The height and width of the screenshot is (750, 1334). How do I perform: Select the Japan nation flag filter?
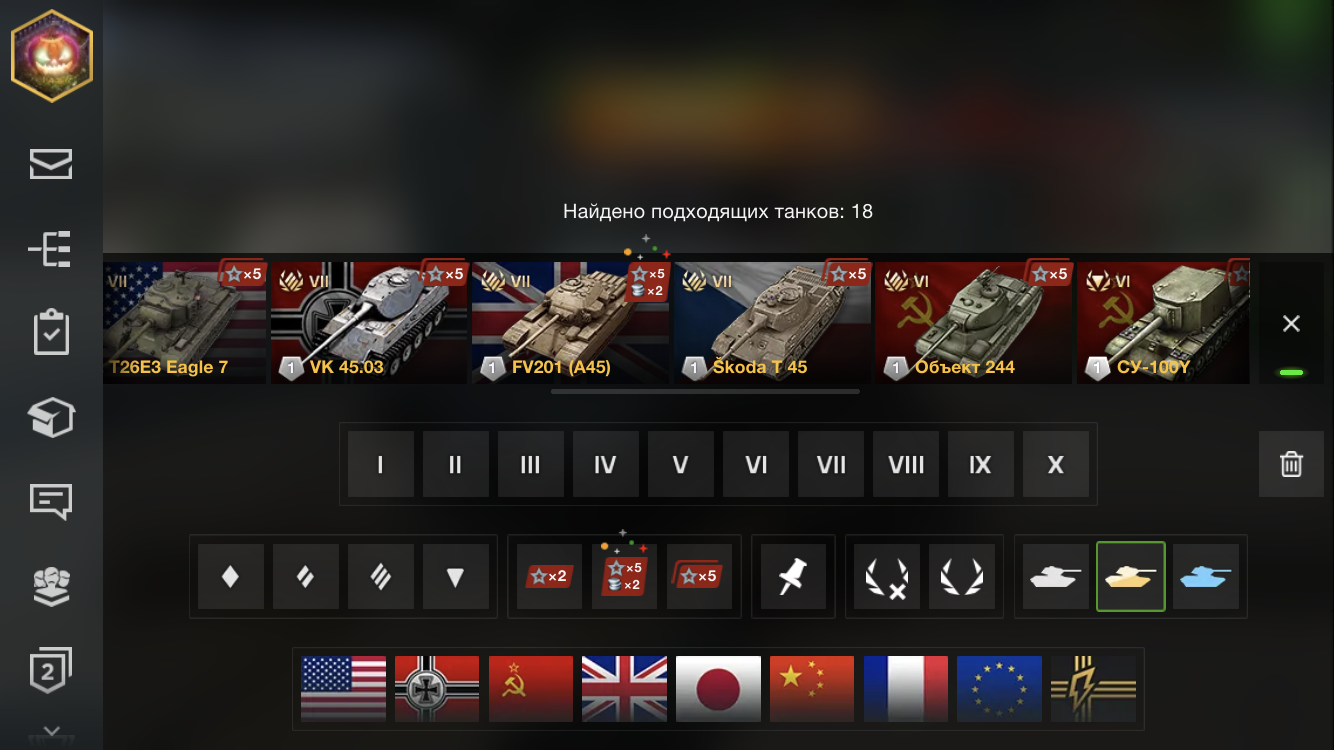point(718,689)
